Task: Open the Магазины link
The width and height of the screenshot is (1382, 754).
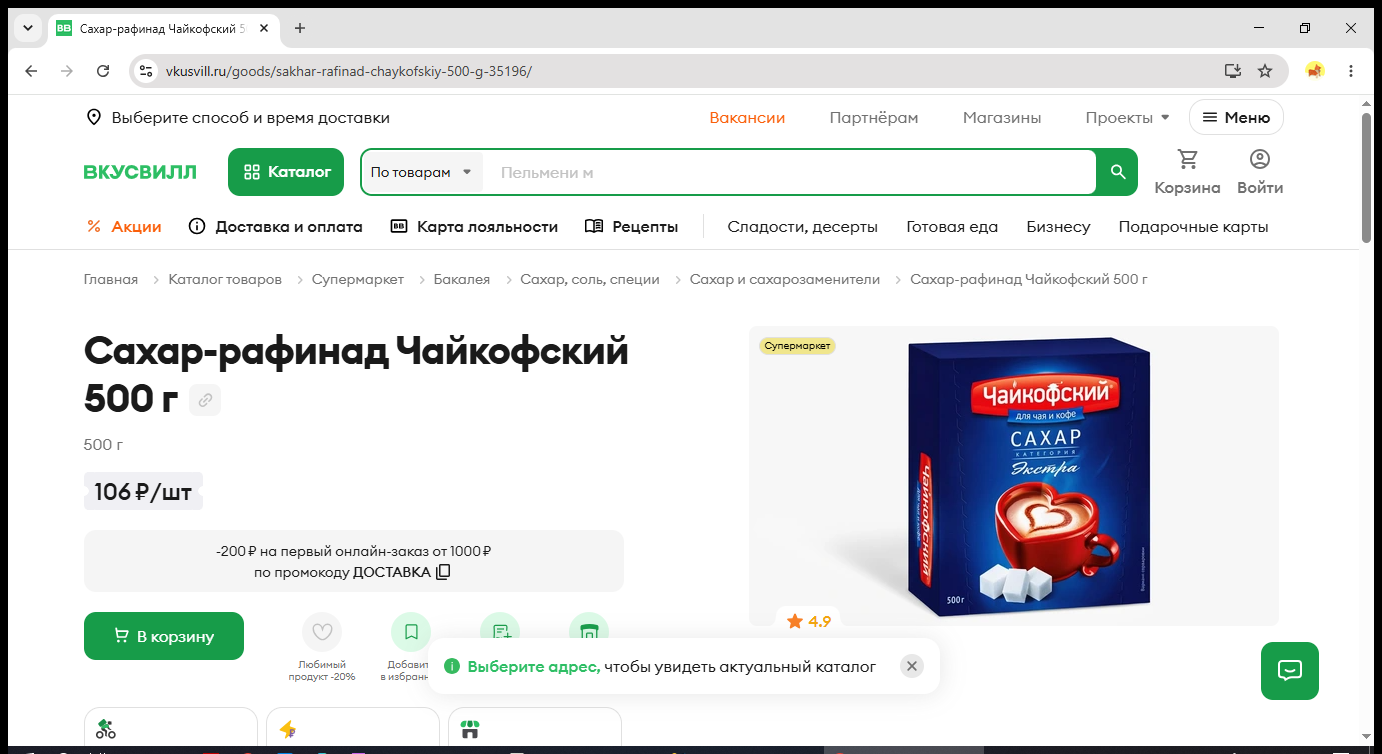Action: pos(1002,118)
